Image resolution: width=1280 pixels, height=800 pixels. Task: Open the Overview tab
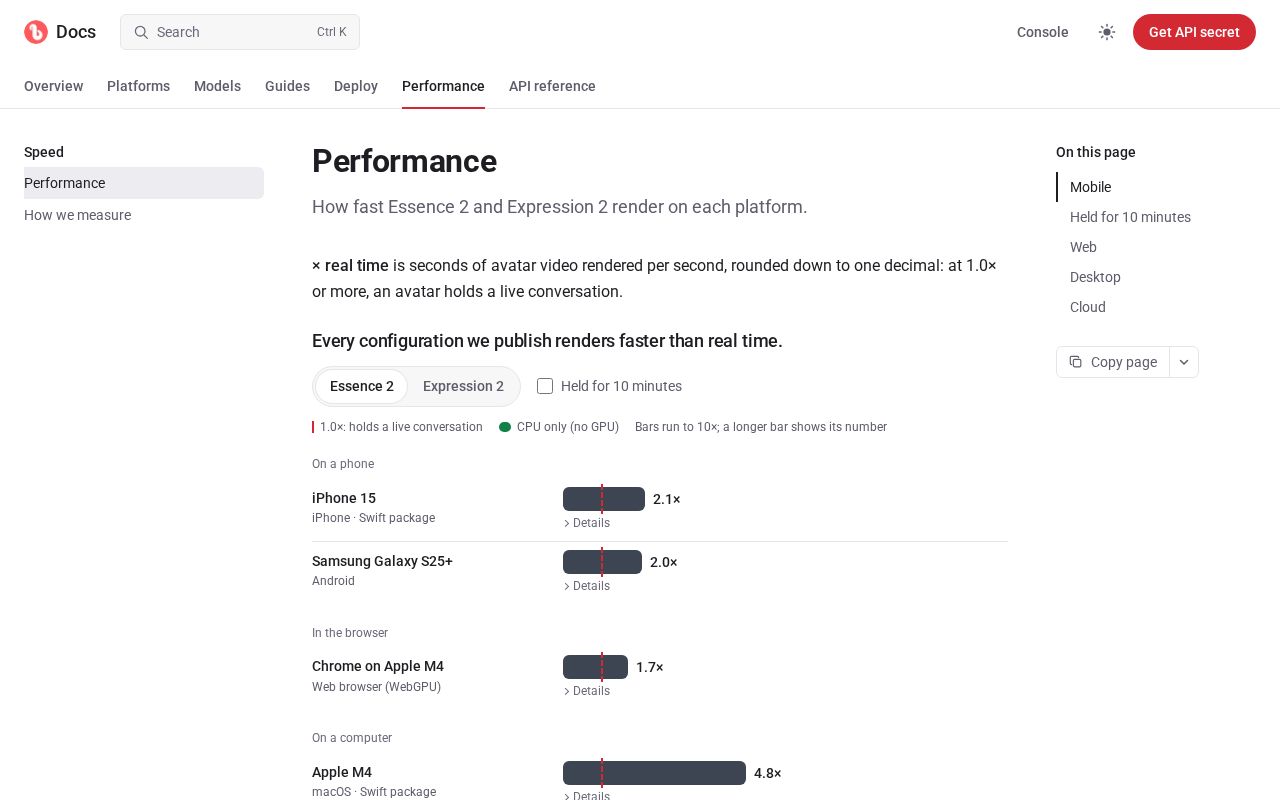[54, 86]
